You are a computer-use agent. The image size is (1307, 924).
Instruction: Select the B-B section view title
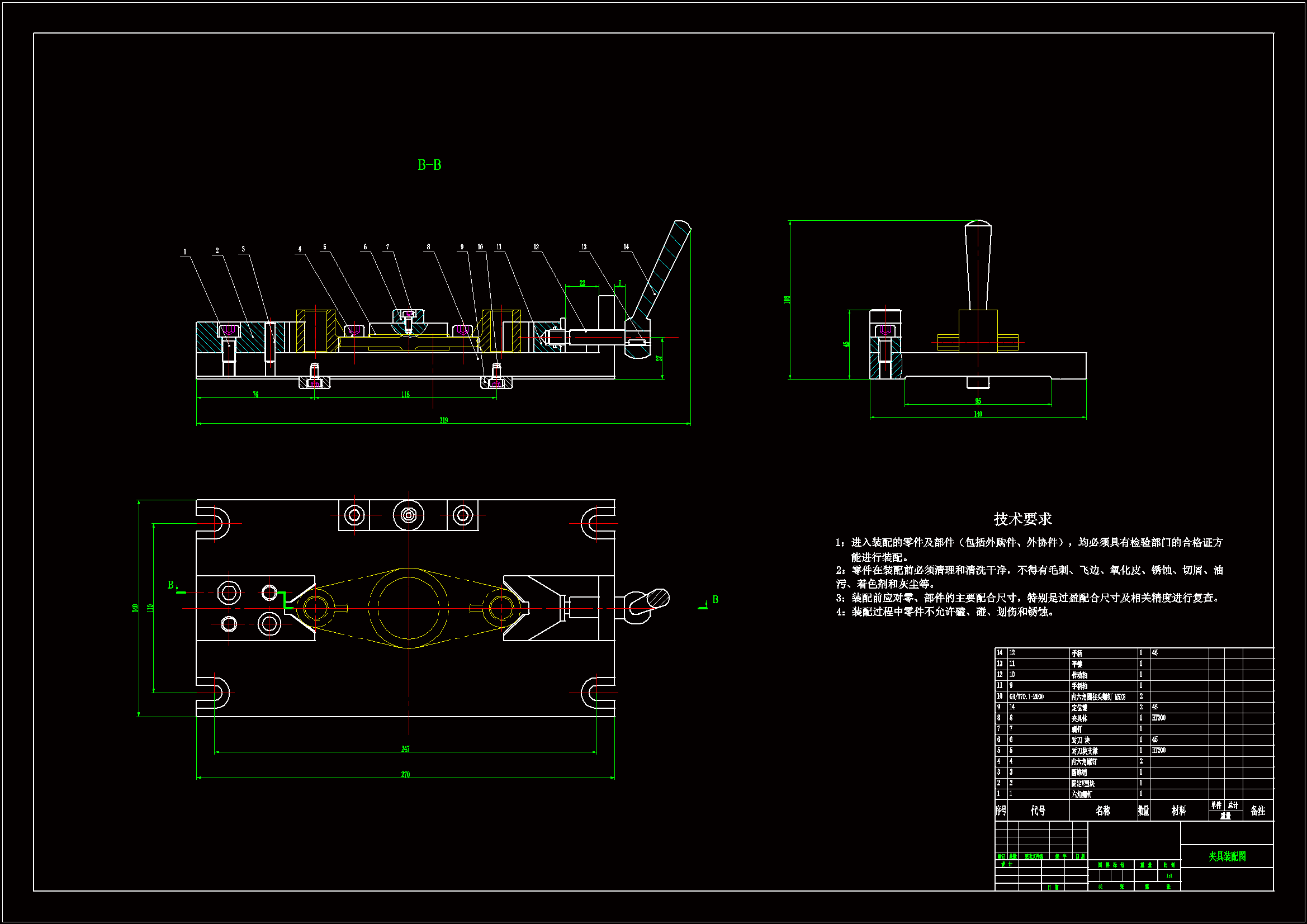coord(429,165)
